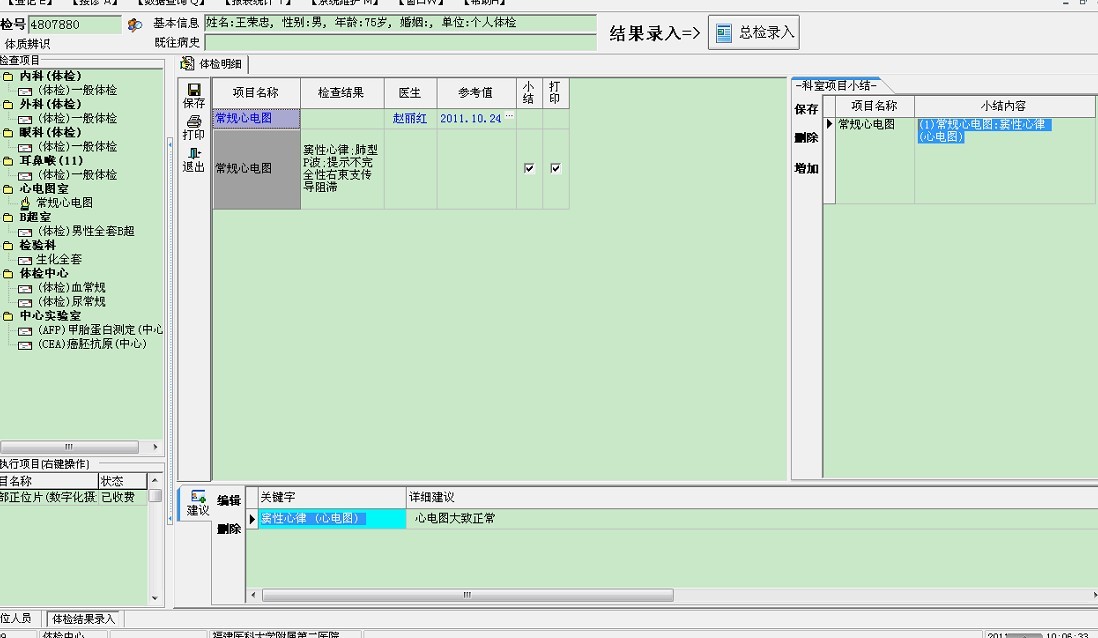The image size is (1098, 638).
Task: Click the 状态 column header
Action: [x=123, y=481]
